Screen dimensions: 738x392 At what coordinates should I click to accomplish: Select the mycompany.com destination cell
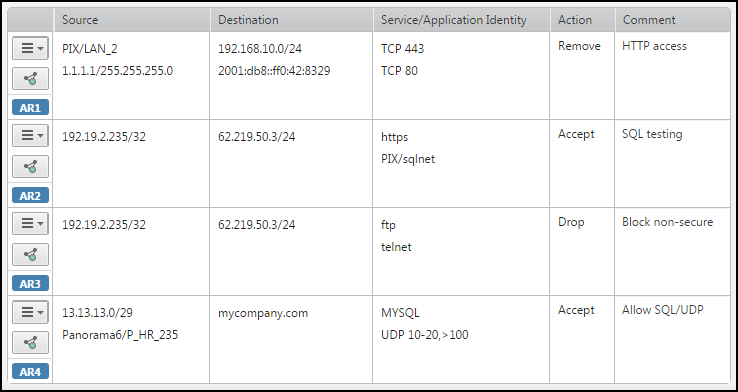tap(263, 313)
